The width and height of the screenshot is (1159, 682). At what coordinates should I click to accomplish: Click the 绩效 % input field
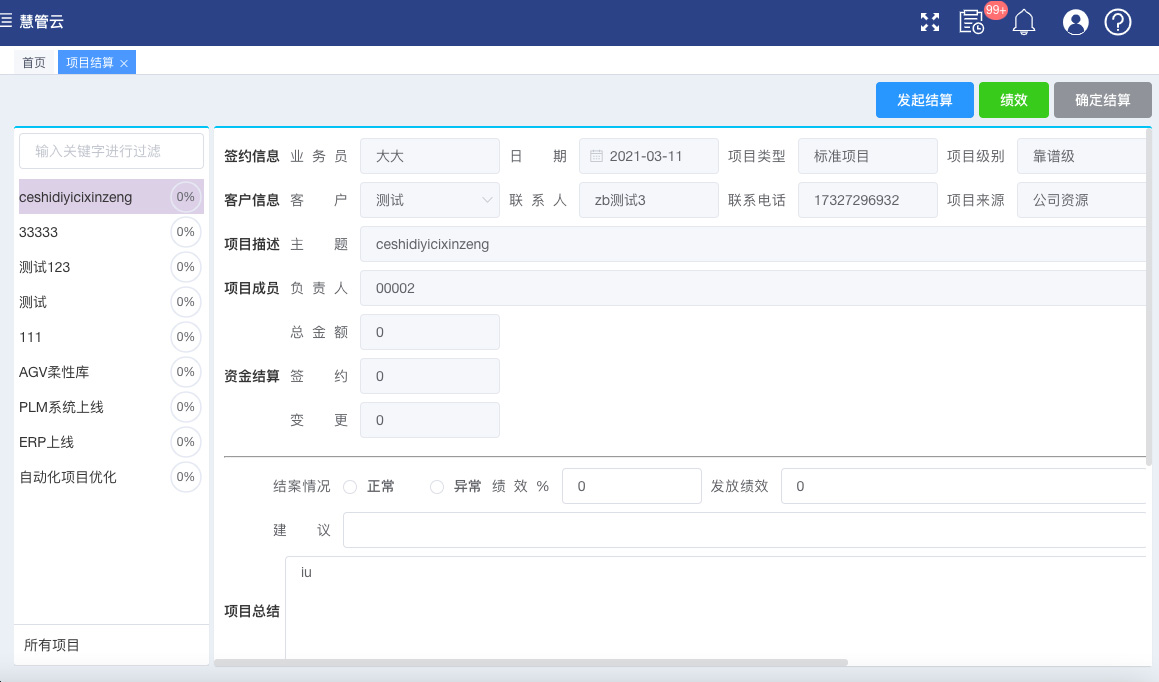point(631,486)
